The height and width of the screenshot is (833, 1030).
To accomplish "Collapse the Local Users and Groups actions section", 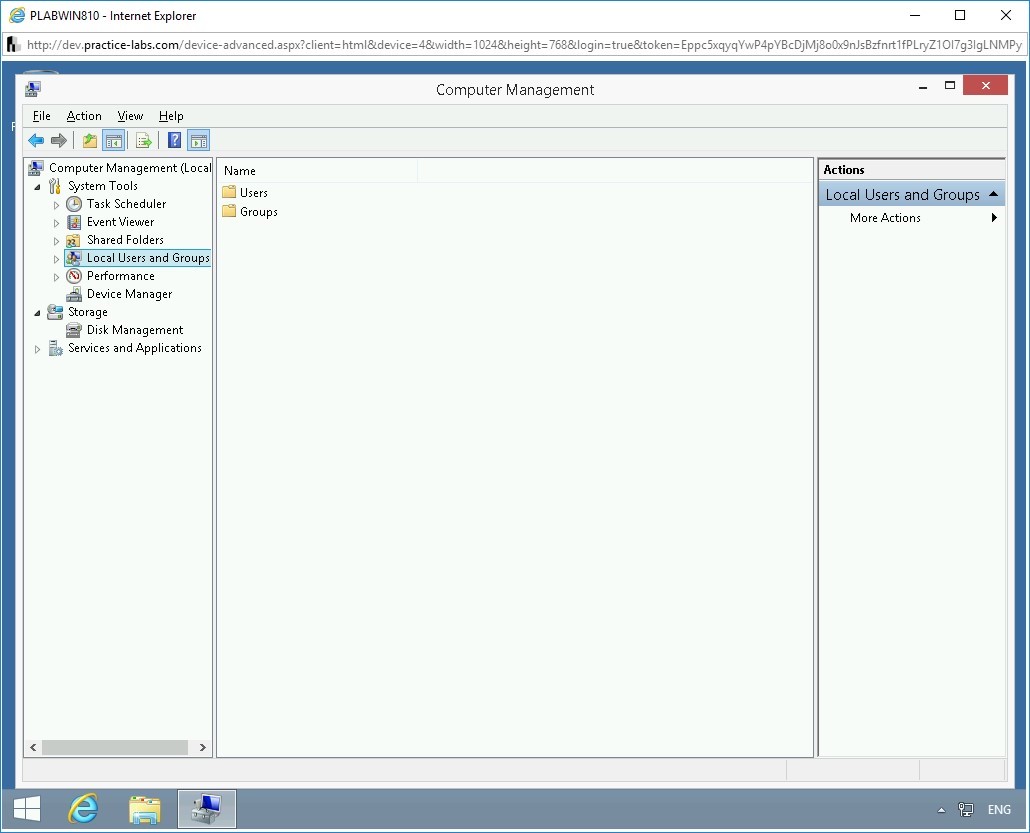I will click(x=993, y=194).
